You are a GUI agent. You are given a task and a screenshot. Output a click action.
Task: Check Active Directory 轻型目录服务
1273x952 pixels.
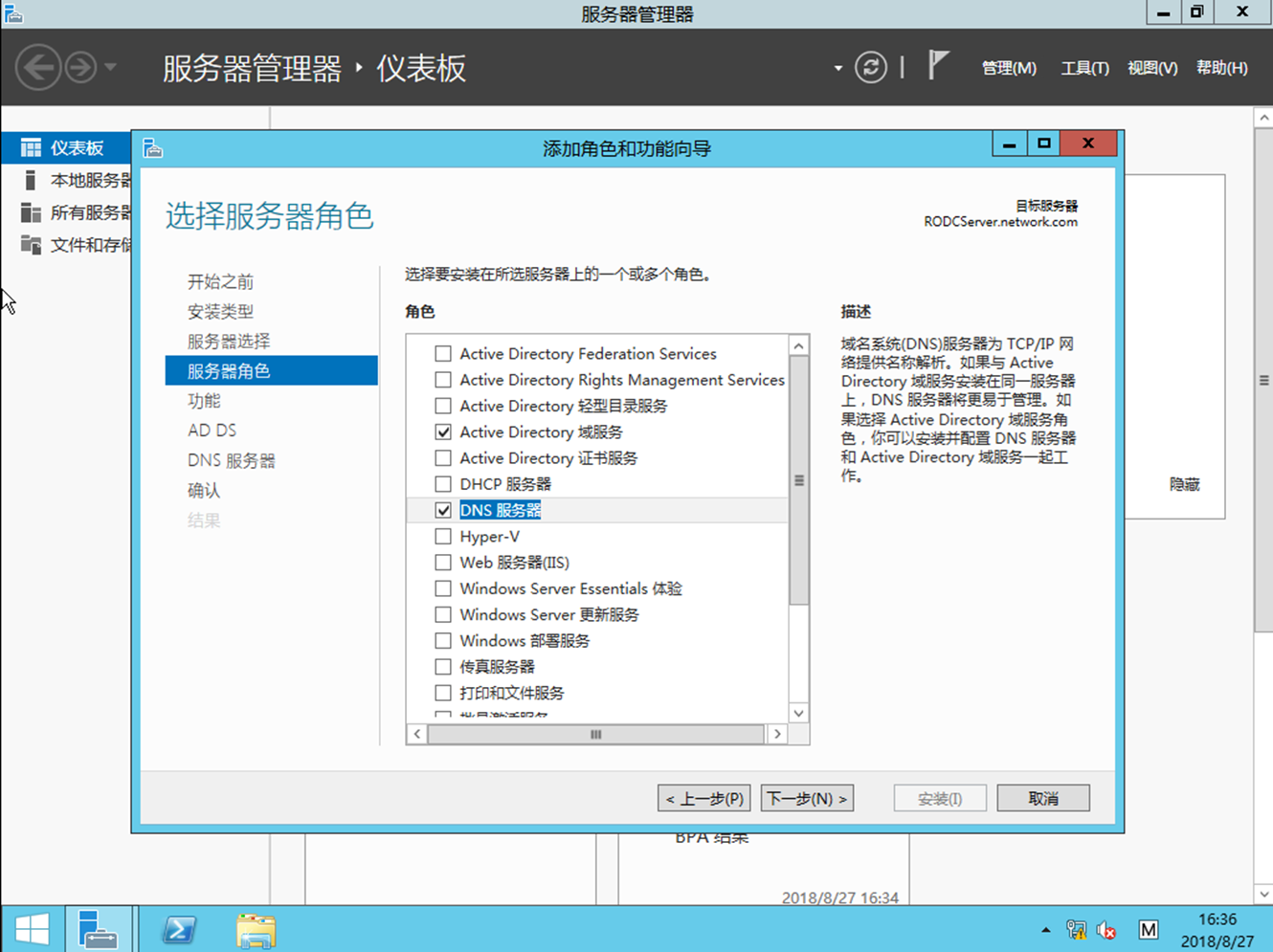443,406
